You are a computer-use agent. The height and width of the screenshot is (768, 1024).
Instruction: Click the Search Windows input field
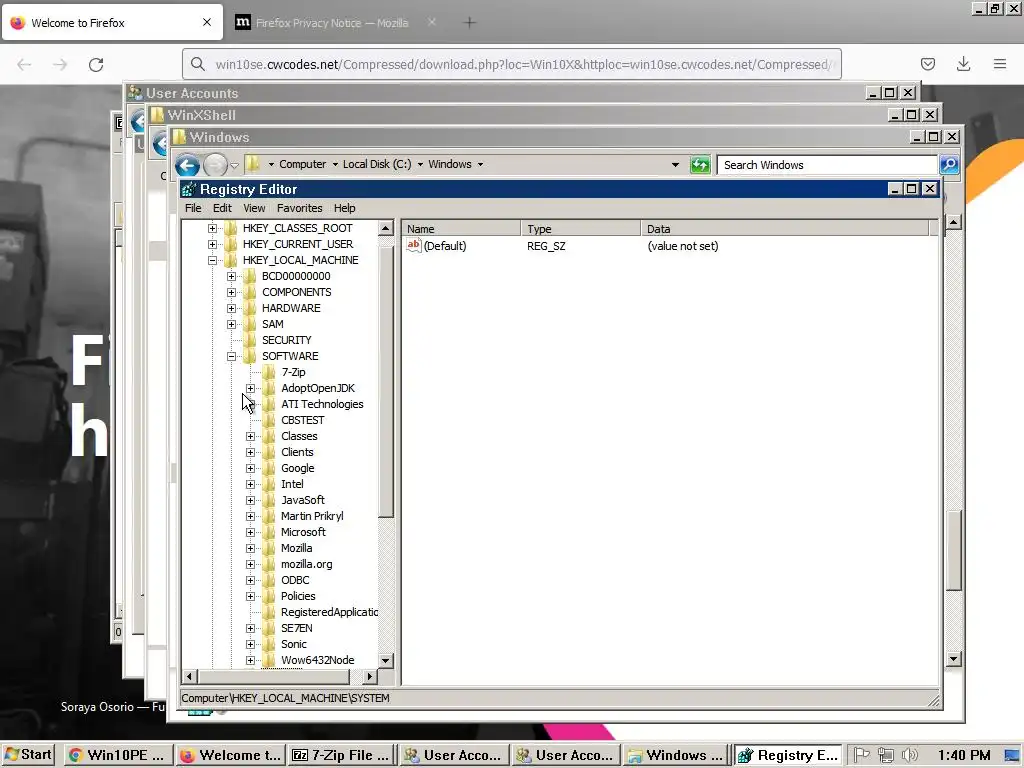[827, 165]
